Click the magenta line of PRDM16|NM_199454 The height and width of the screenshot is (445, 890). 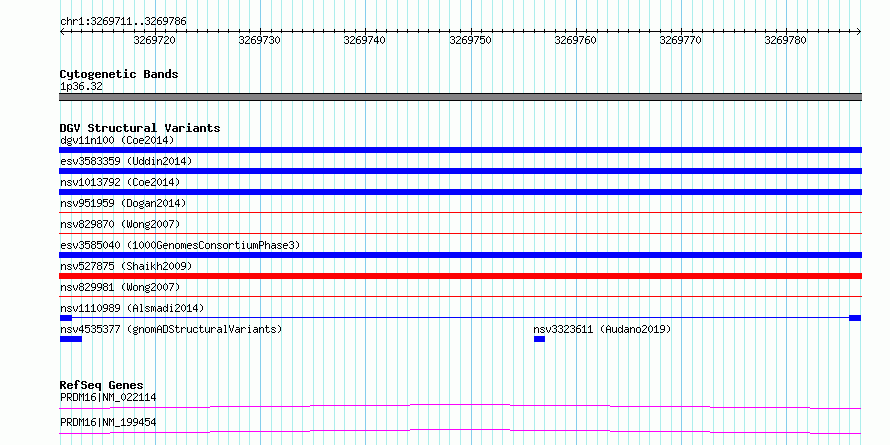(460, 431)
